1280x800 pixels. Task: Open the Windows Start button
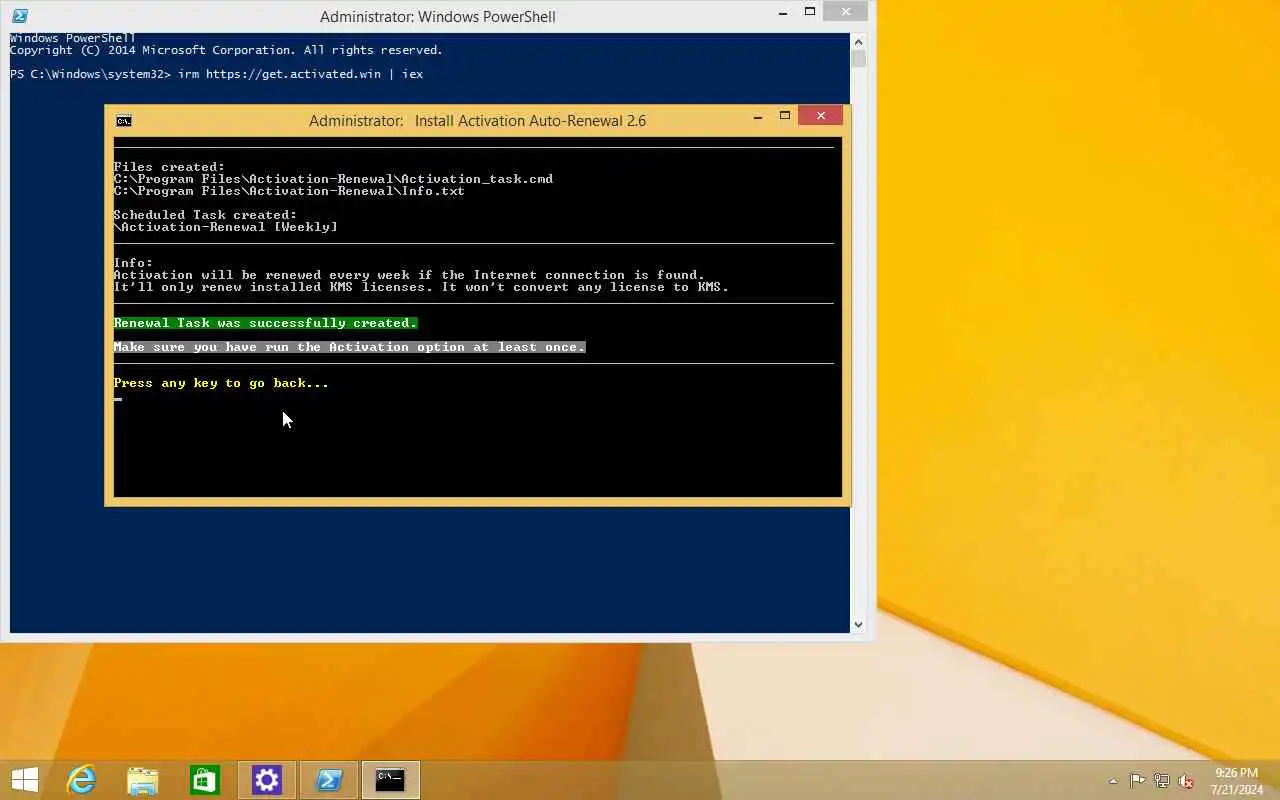(x=24, y=780)
